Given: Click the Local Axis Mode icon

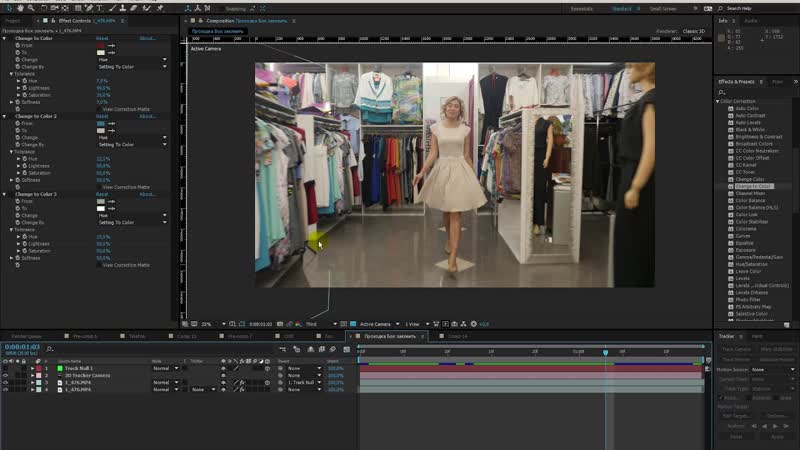Looking at the screenshot, I should [x=188, y=8].
